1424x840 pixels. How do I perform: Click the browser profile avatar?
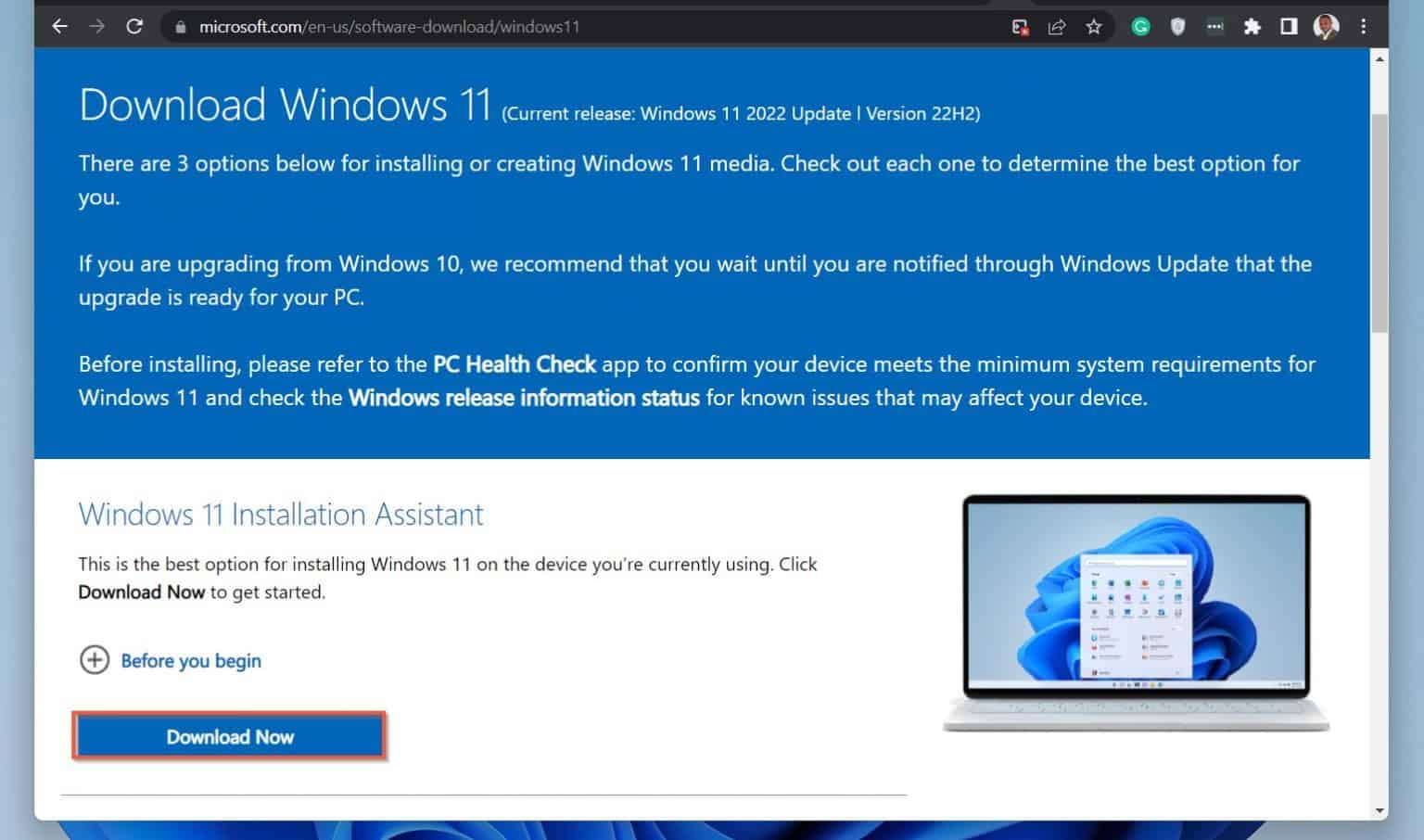coord(1326,26)
